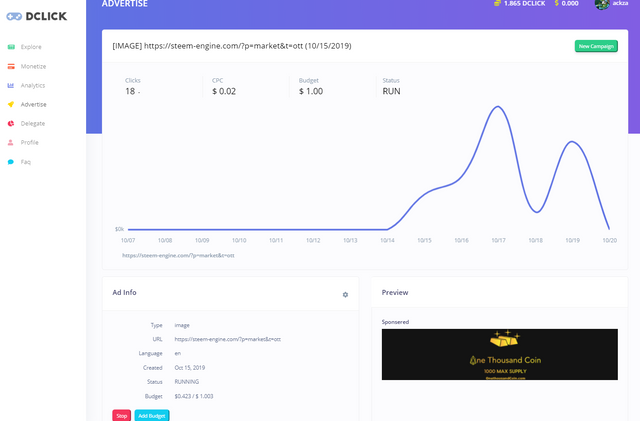The width and height of the screenshot is (640, 421).
Task: Click the Profile person icon
Action: coord(11,143)
